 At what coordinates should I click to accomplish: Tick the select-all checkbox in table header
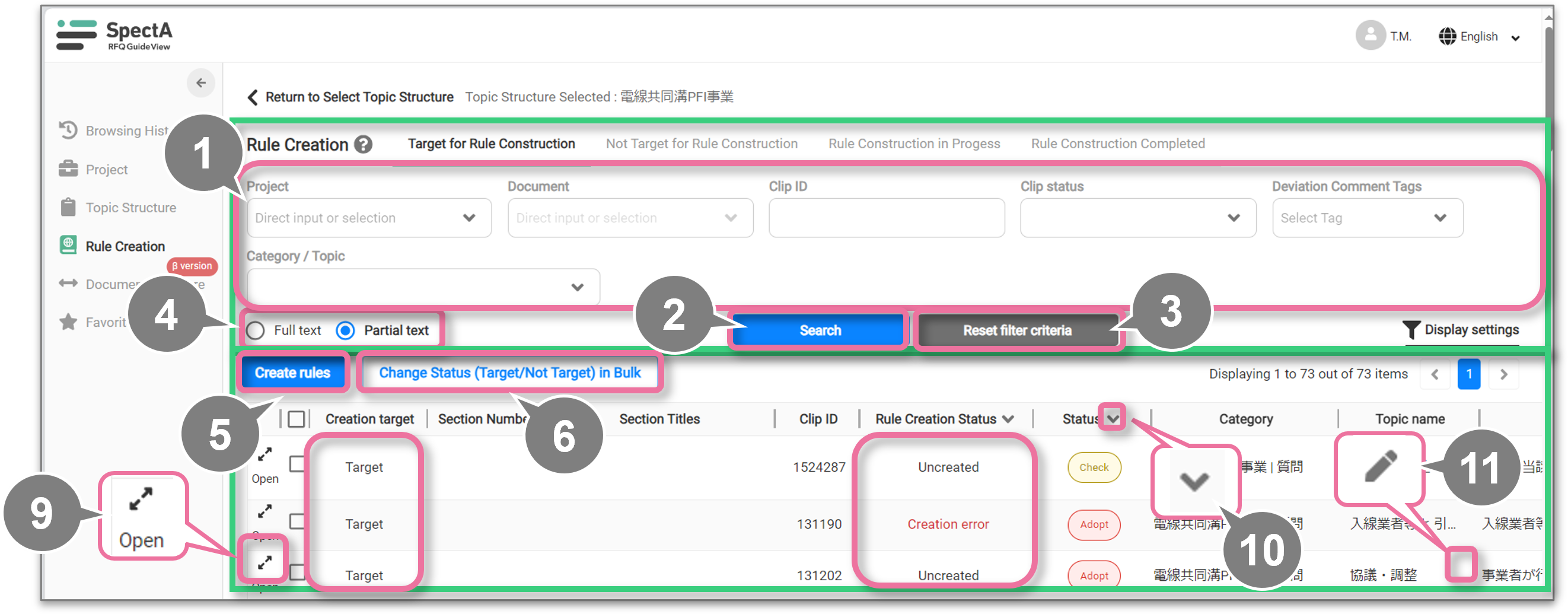[297, 419]
